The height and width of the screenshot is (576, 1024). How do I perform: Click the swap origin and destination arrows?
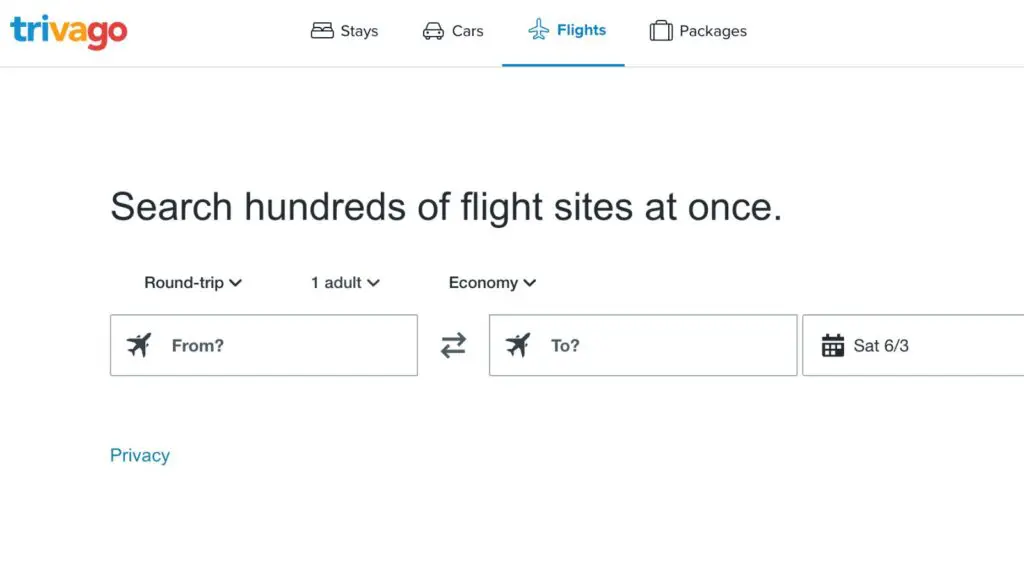(x=453, y=345)
